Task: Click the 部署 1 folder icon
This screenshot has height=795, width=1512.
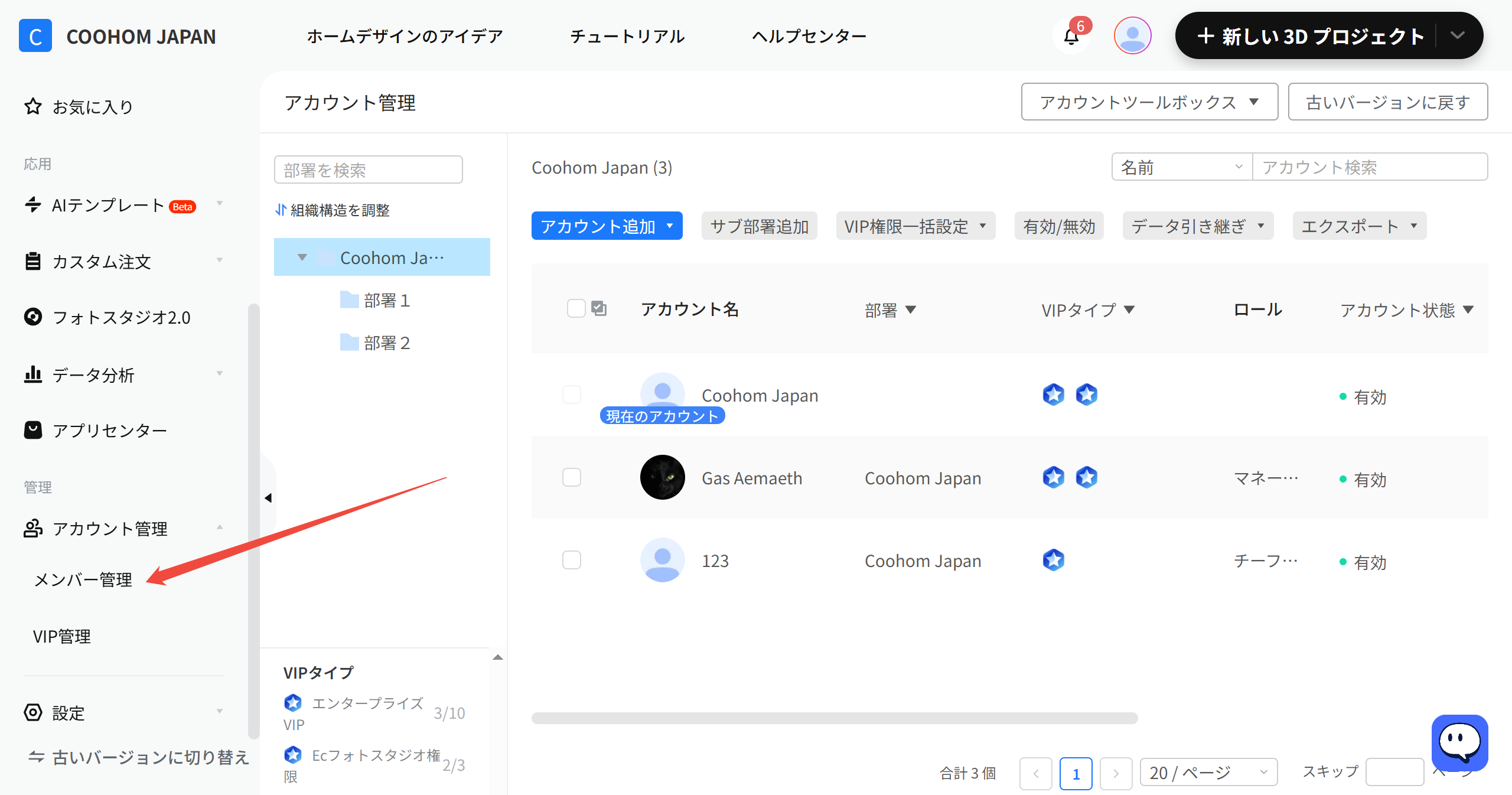Action: pos(350,300)
